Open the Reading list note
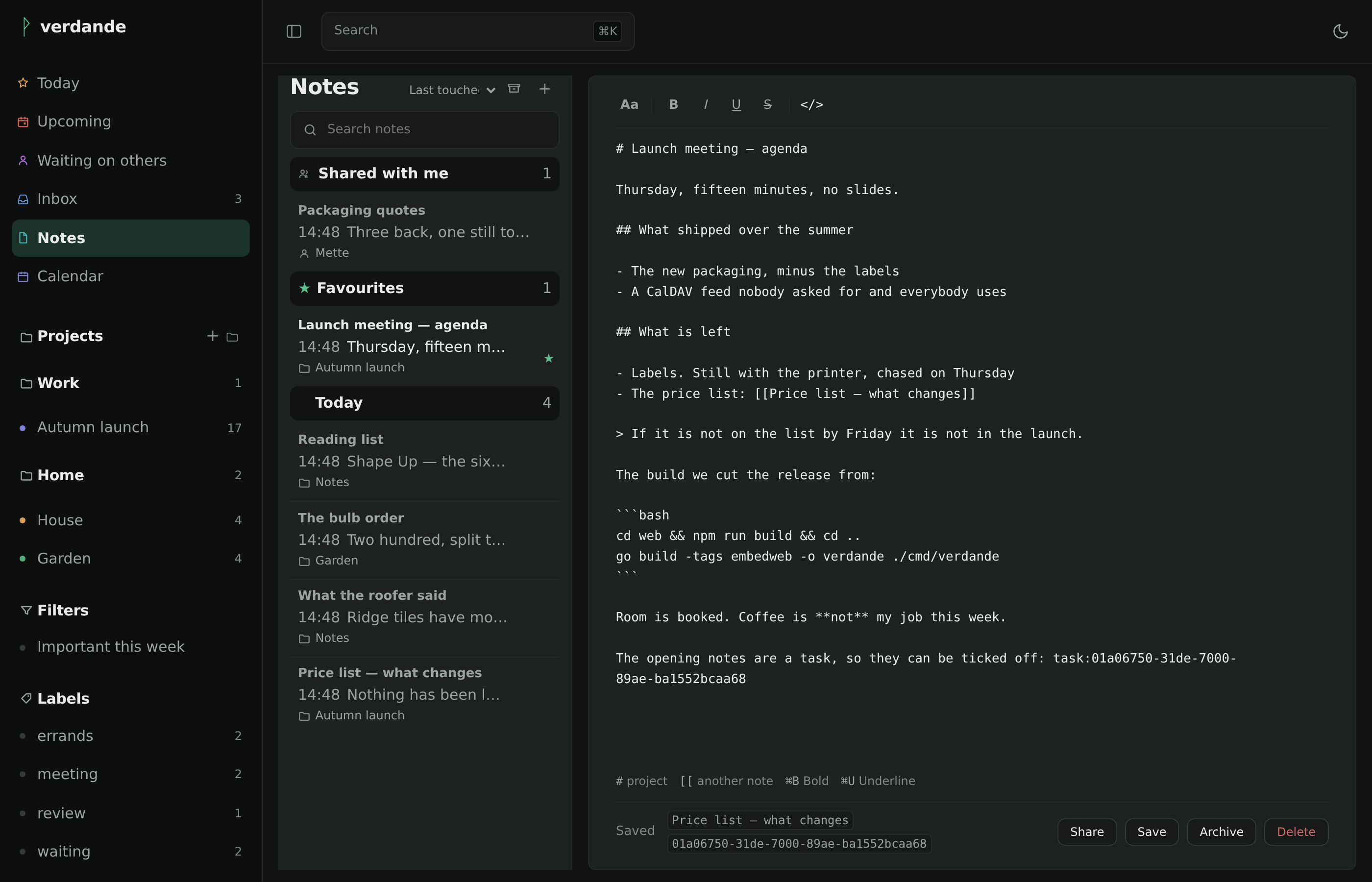This screenshot has height=882, width=1372. point(424,461)
